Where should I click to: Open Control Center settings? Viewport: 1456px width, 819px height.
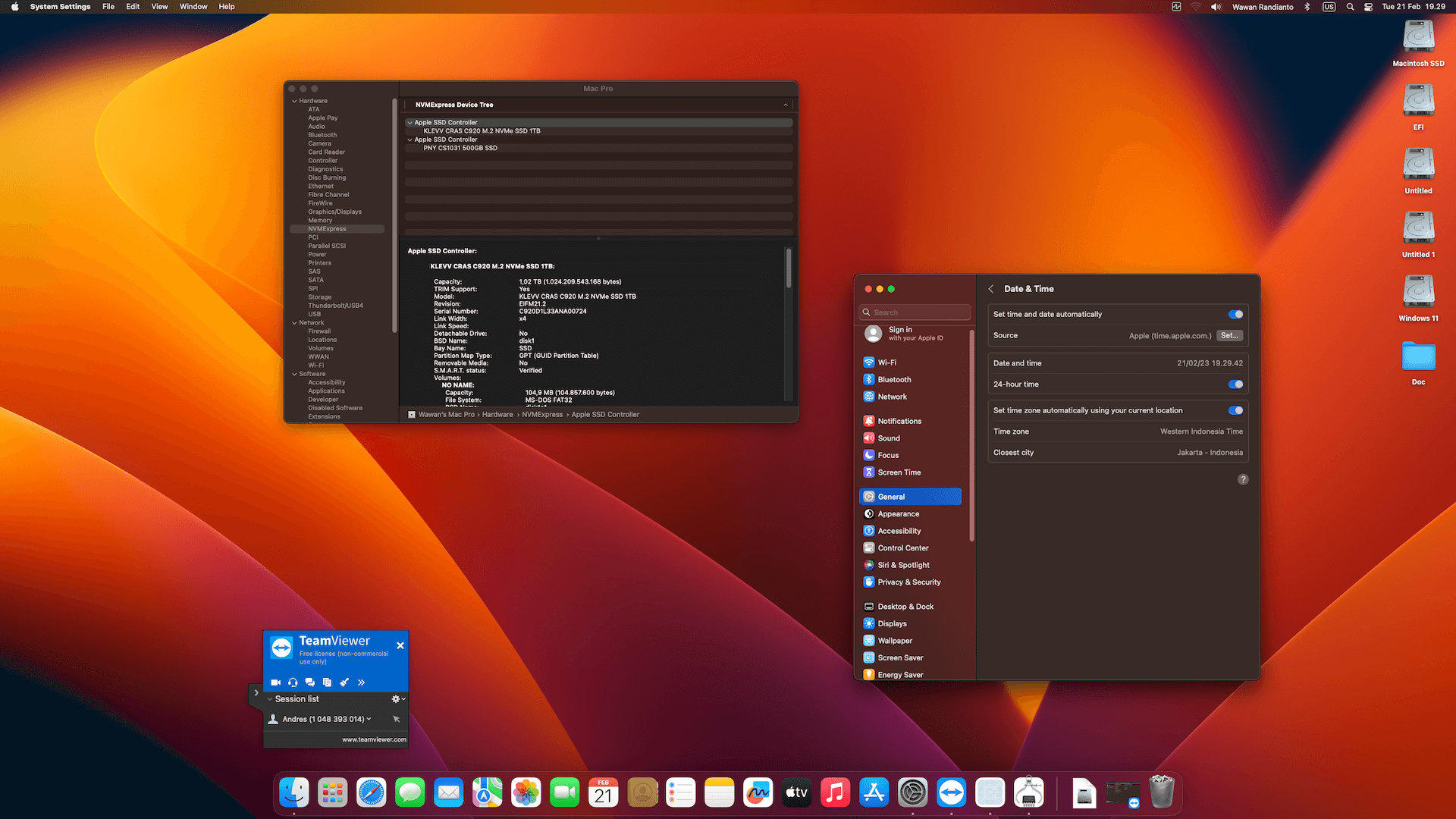[x=910, y=548]
